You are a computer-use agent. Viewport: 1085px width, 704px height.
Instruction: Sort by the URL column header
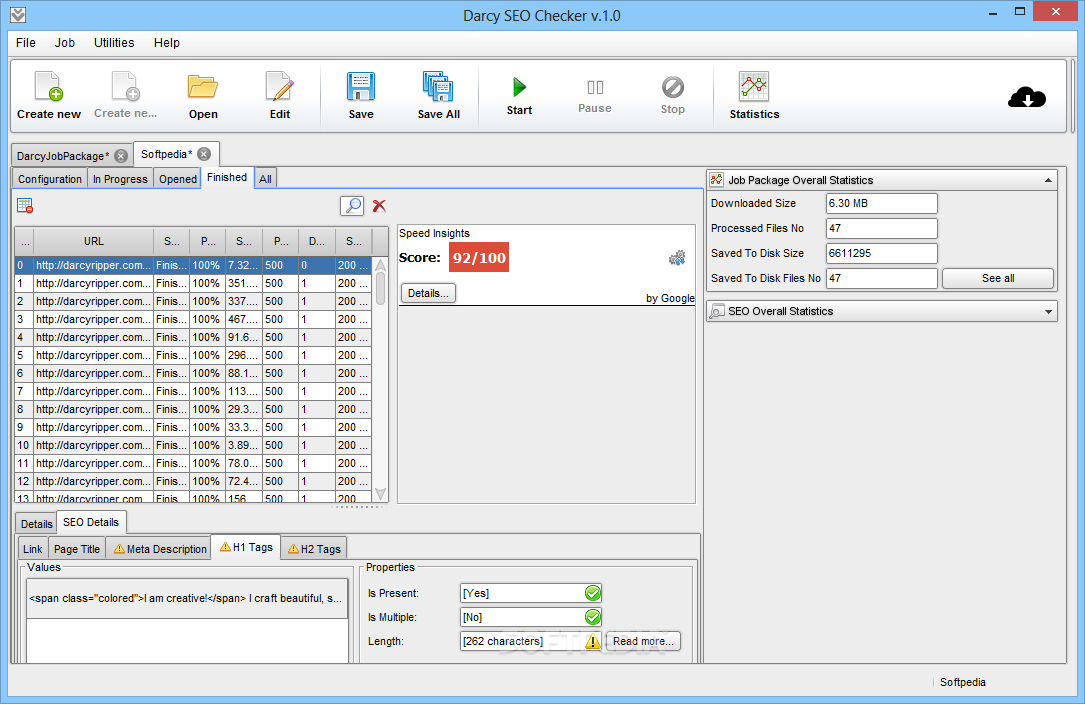pos(93,241)
